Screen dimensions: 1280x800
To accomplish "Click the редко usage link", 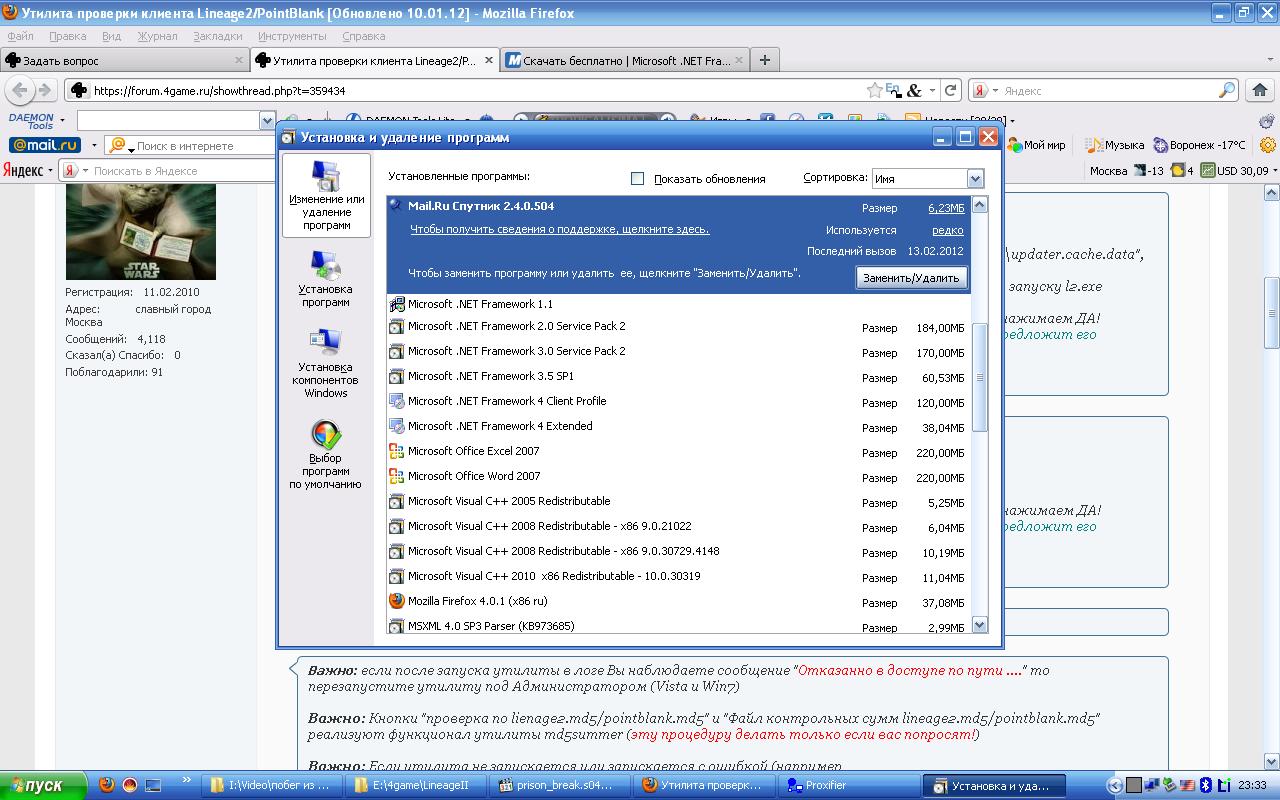I will click(x=948, y=230).
